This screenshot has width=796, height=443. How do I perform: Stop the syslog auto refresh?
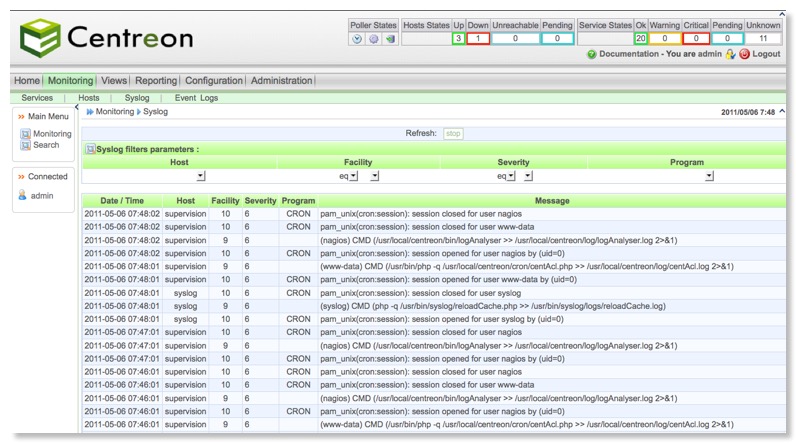point(453,133)
